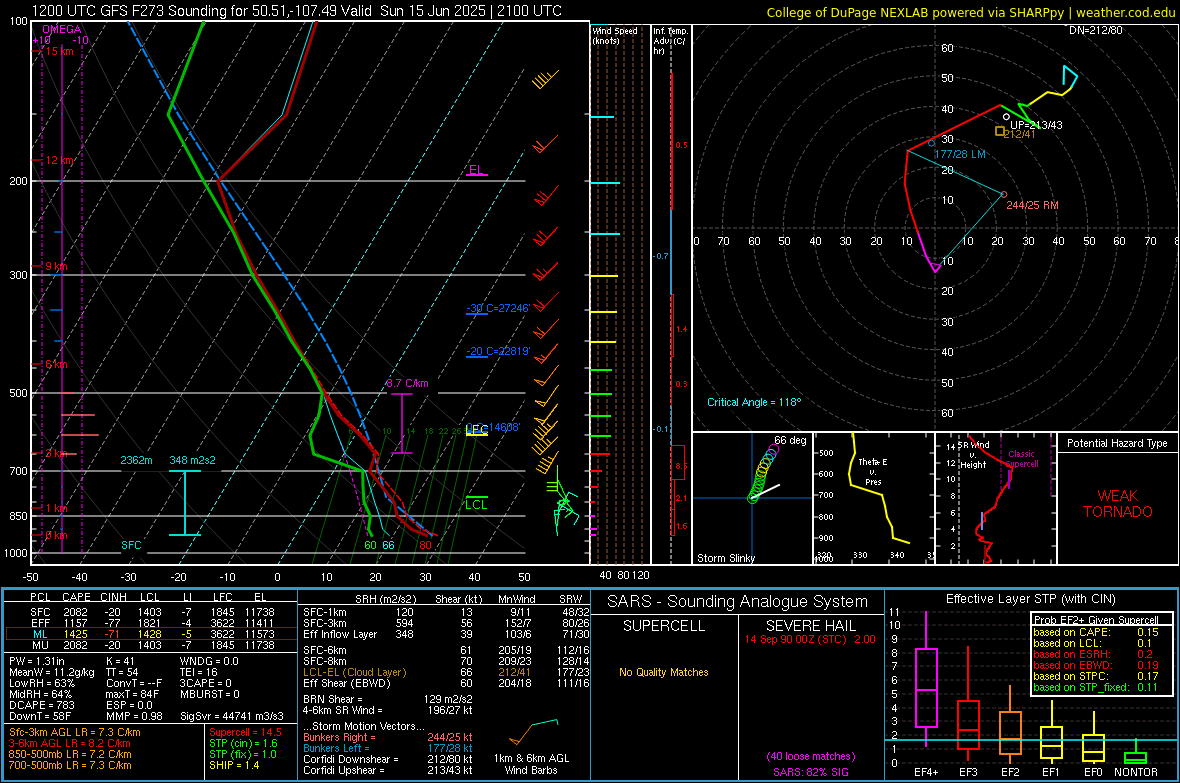Viewport: 1180px width, 783px height.
Task: Click the blue 'Bunkers Left =' line
Action: pos(388,748)
